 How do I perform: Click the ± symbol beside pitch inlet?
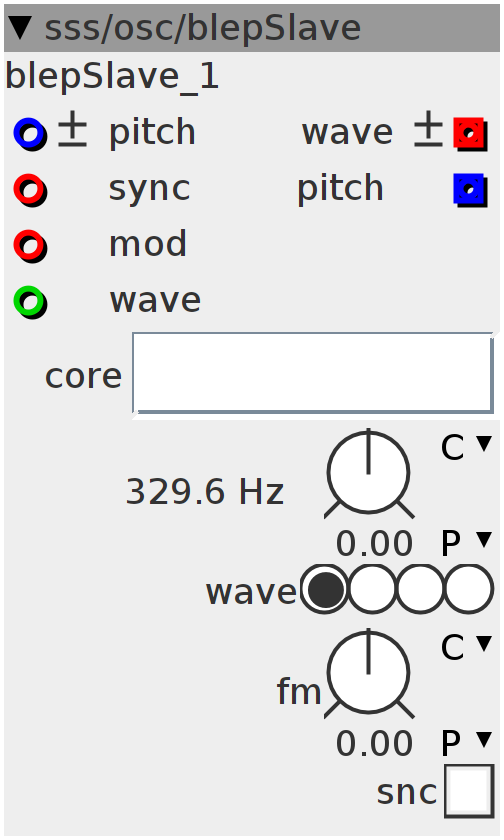72,130
